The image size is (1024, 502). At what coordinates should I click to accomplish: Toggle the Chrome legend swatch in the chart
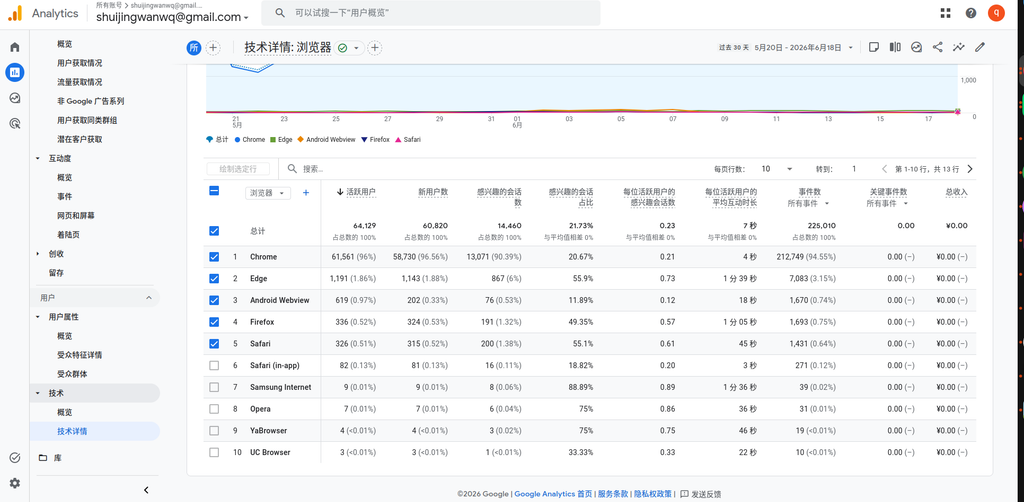coord(237,140)
